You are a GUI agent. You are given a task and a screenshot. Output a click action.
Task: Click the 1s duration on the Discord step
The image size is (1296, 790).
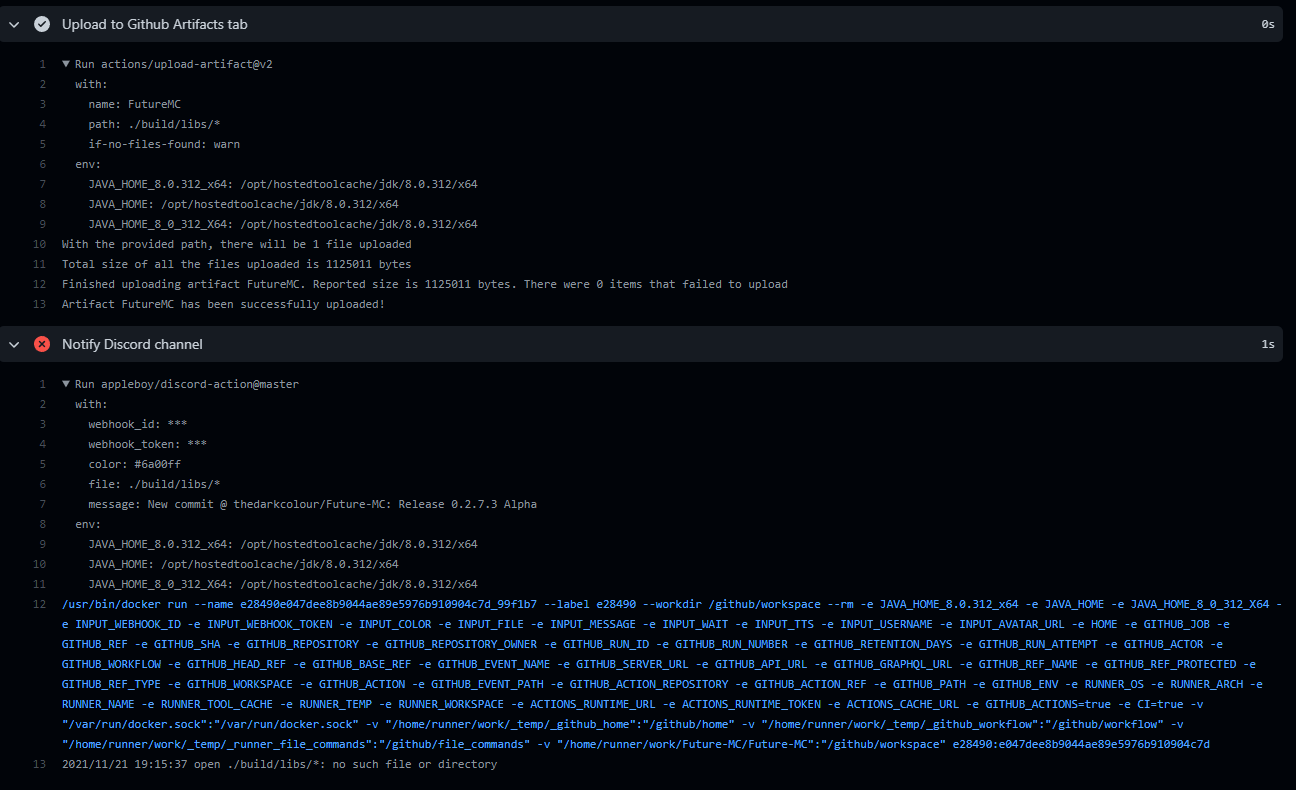[x=1268, y=344]
